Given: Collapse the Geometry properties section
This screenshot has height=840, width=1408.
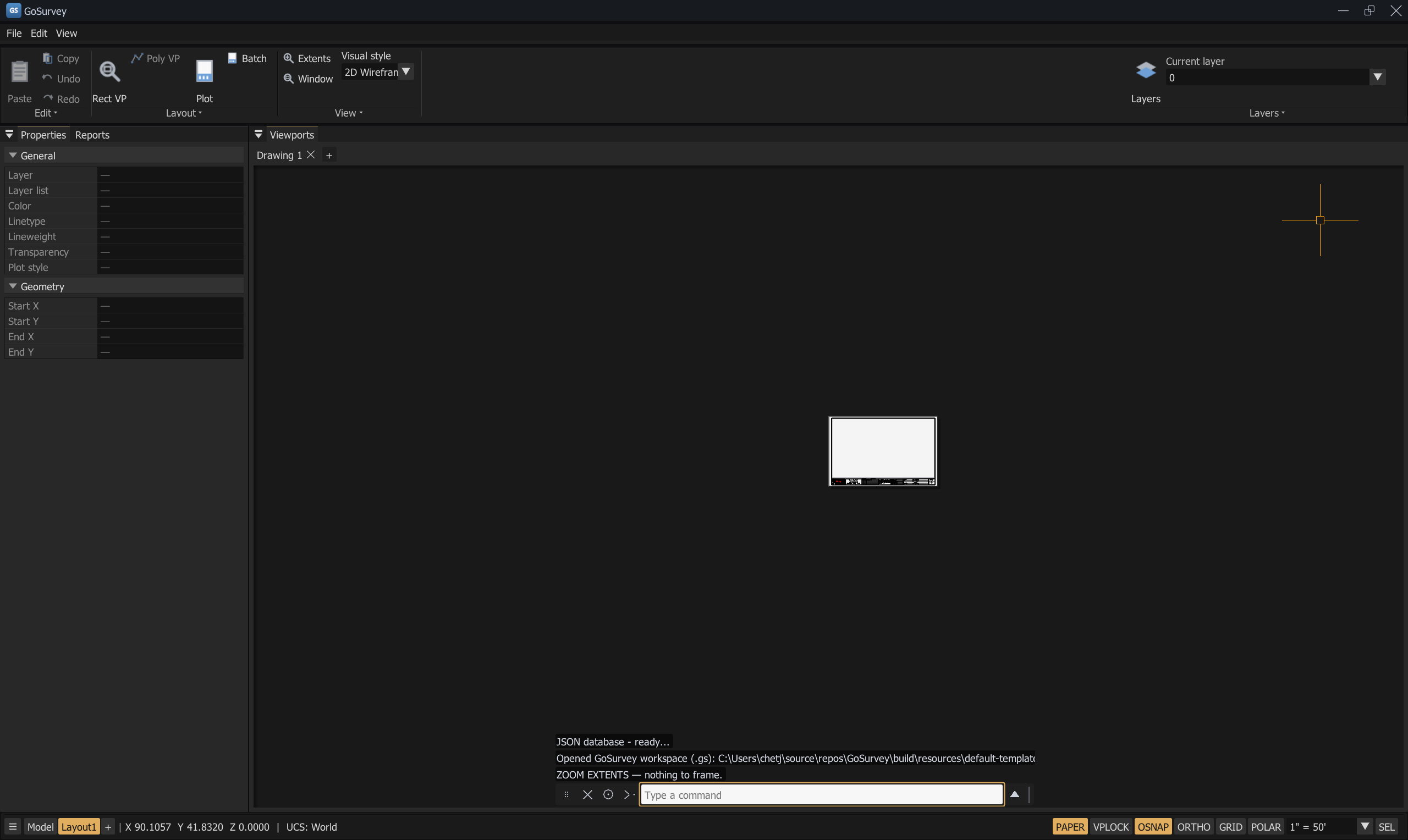Looking at the screenshot, I should pos(13,286).
